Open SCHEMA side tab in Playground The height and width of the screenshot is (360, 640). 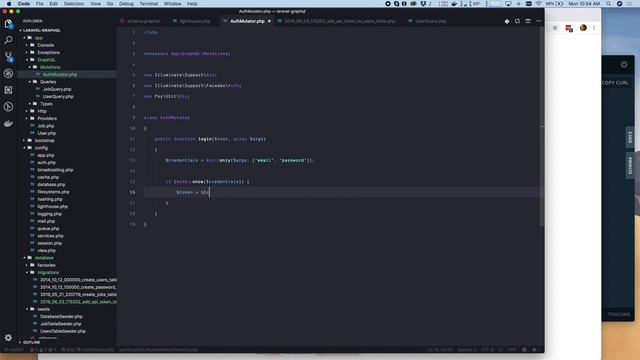click(630, 165)
